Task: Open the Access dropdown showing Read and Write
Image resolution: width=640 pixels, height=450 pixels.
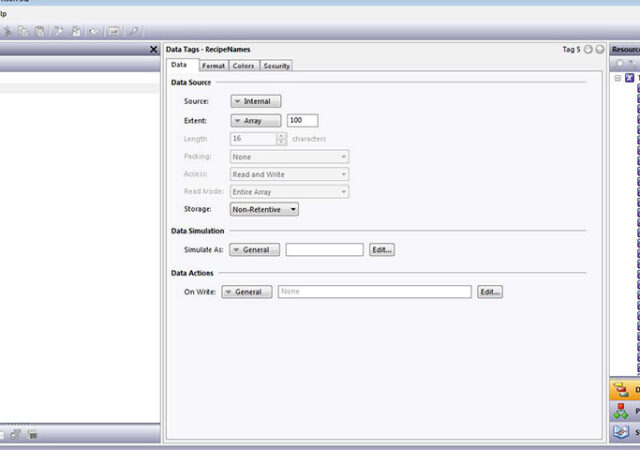Action: click(x=289, y=174)
